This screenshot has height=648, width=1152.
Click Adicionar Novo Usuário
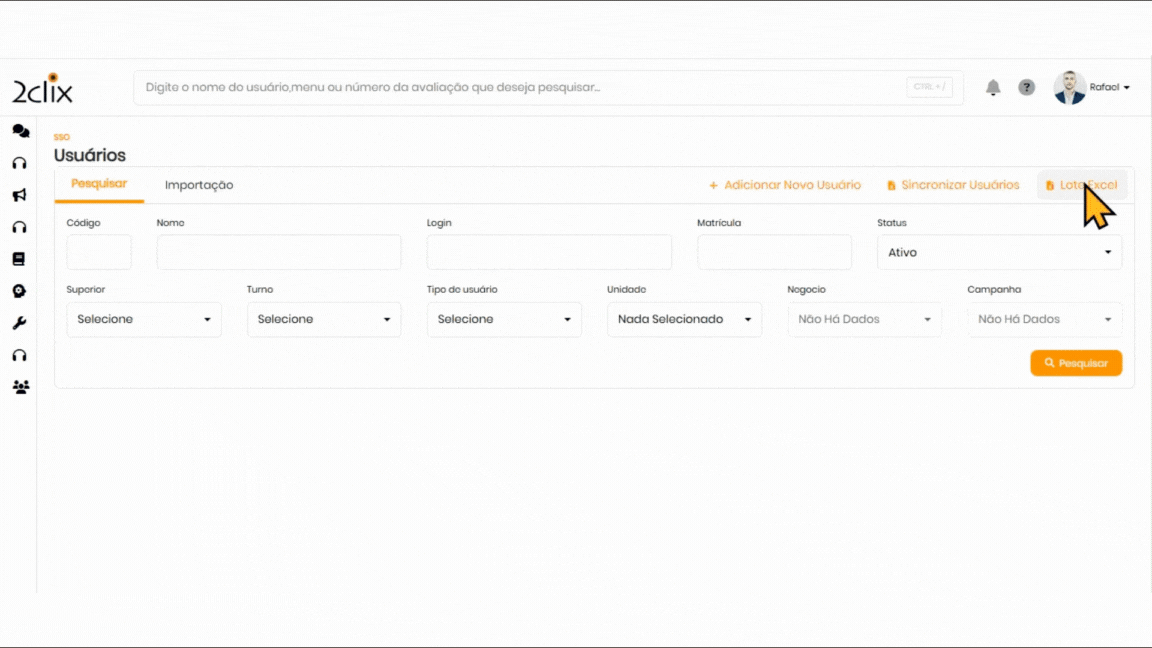[785, 185]
